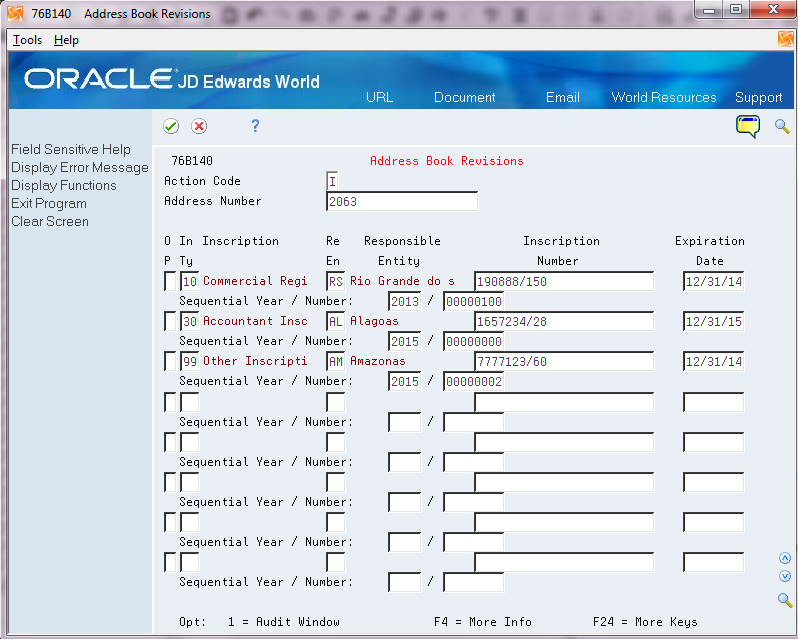The height and width of the screenshot is (639, 798).
Task: Open the Document banner link
Action: point(465,97)
